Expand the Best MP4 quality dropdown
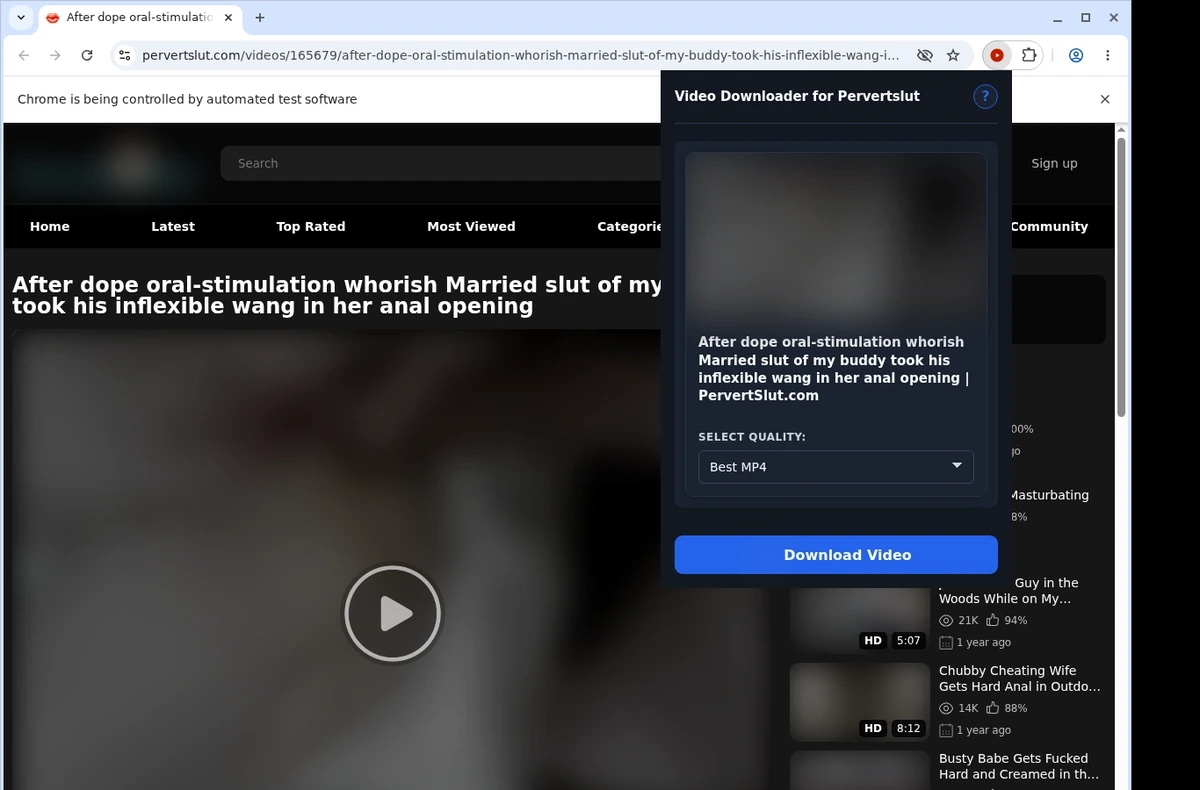 (x=836, y=467)
